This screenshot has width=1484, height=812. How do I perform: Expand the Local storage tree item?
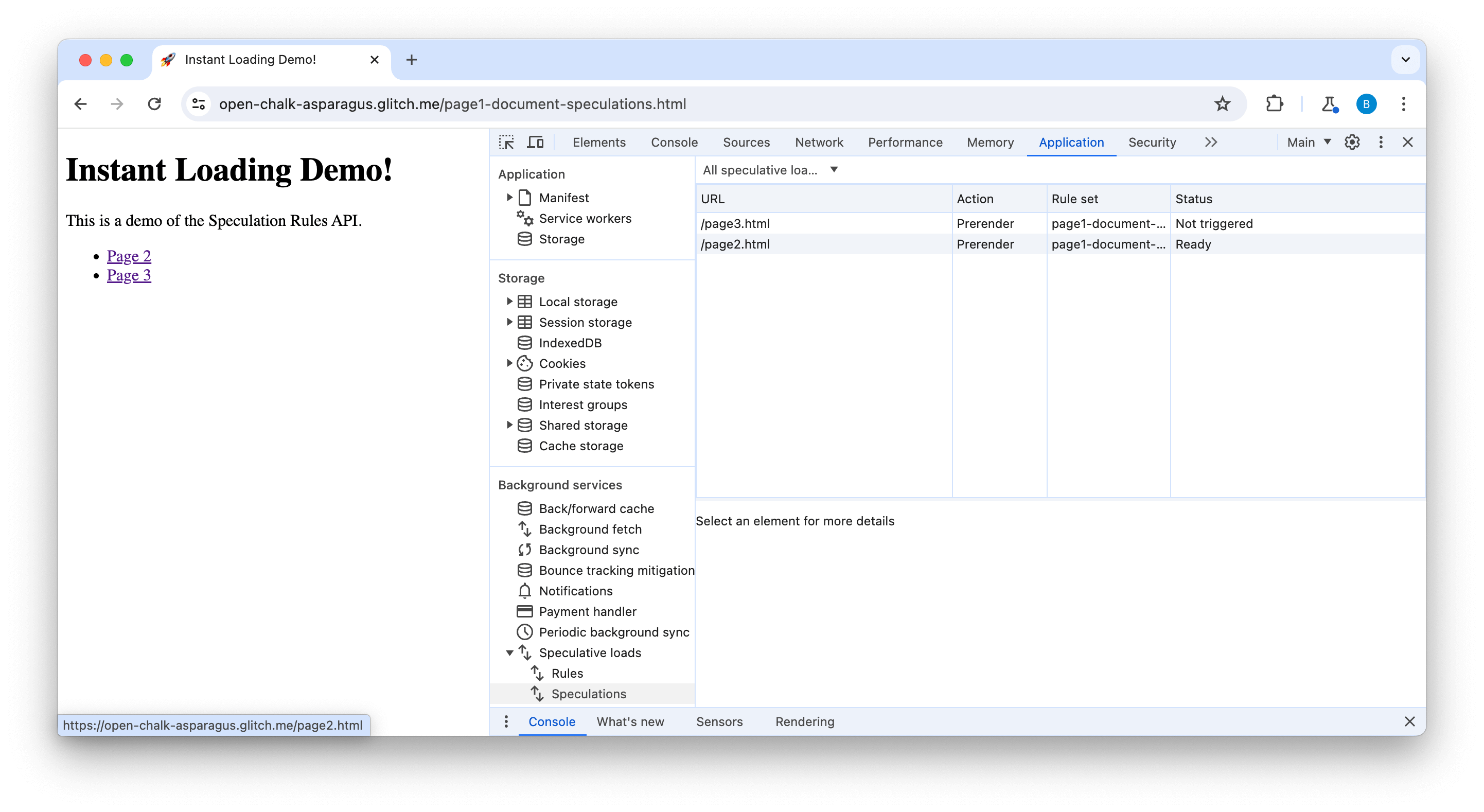(510, 301)
